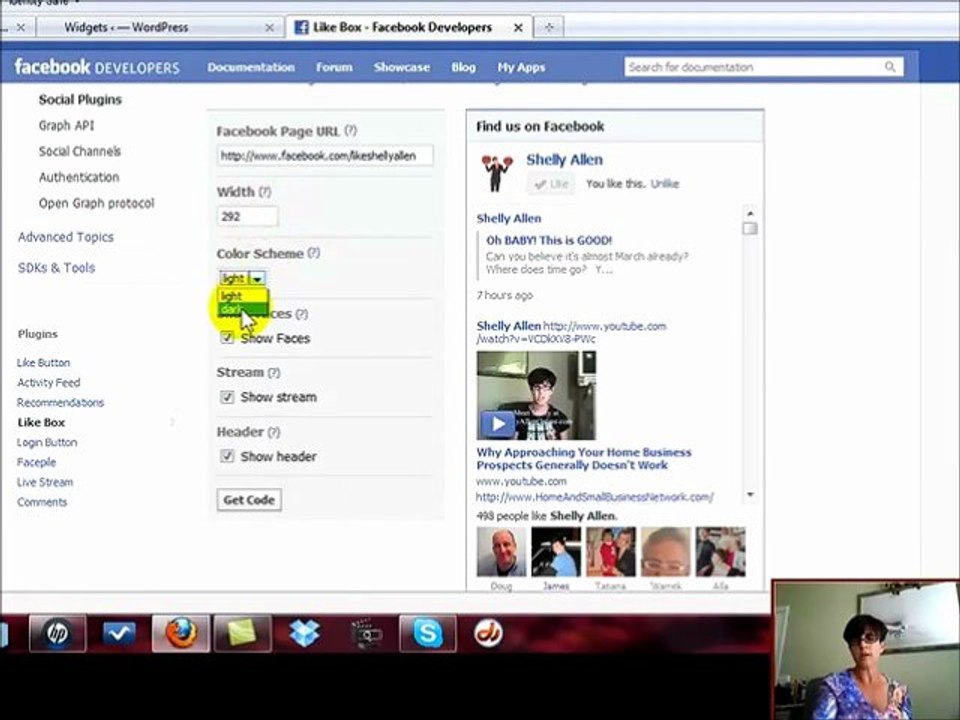Open the Facepile plugin link
This screenshot has width=960, height=720.
point(37,462)
